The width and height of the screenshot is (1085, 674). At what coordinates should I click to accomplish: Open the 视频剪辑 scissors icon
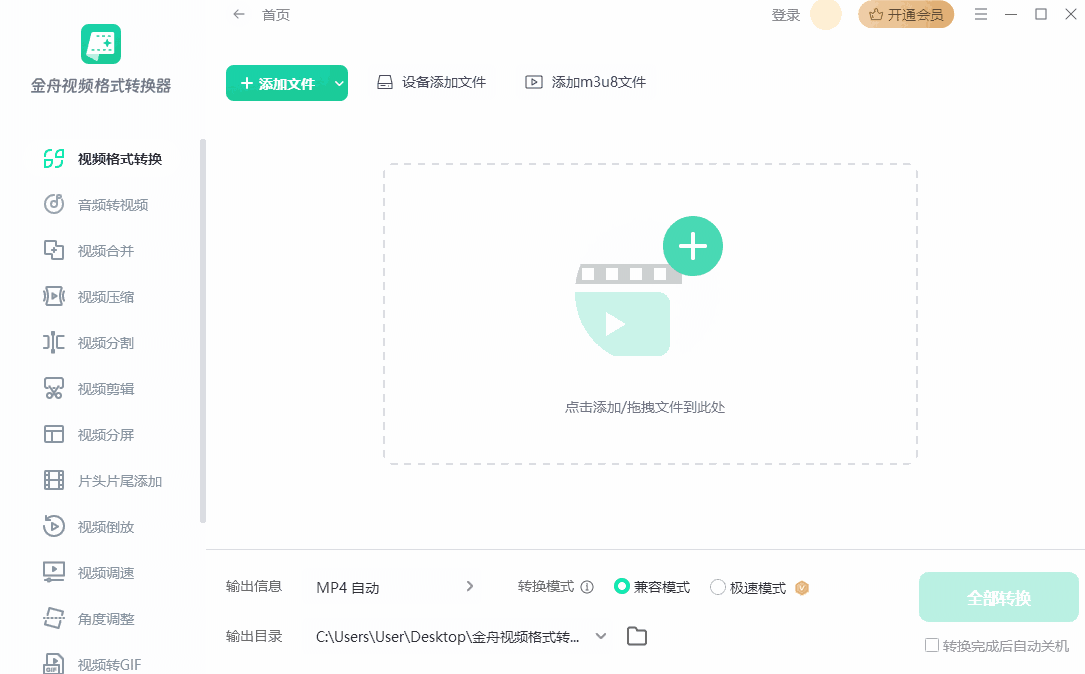click(54, 388)
